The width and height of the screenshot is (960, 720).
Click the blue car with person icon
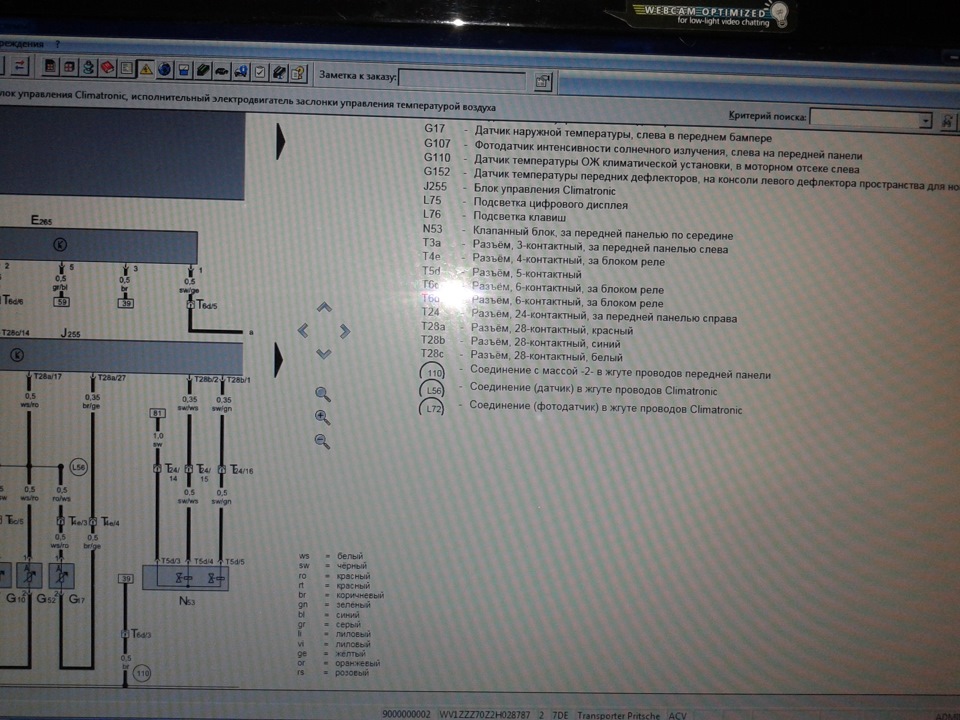pyautogui.click(x=241, y=72)
